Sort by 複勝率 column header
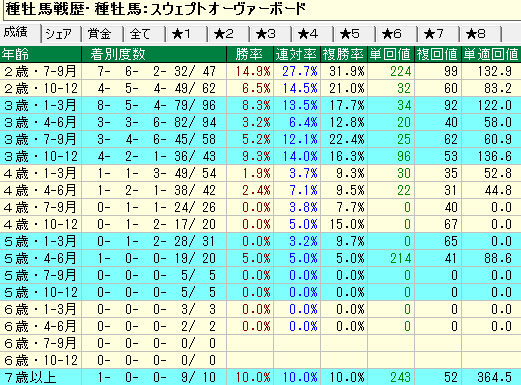 [344, 54]
